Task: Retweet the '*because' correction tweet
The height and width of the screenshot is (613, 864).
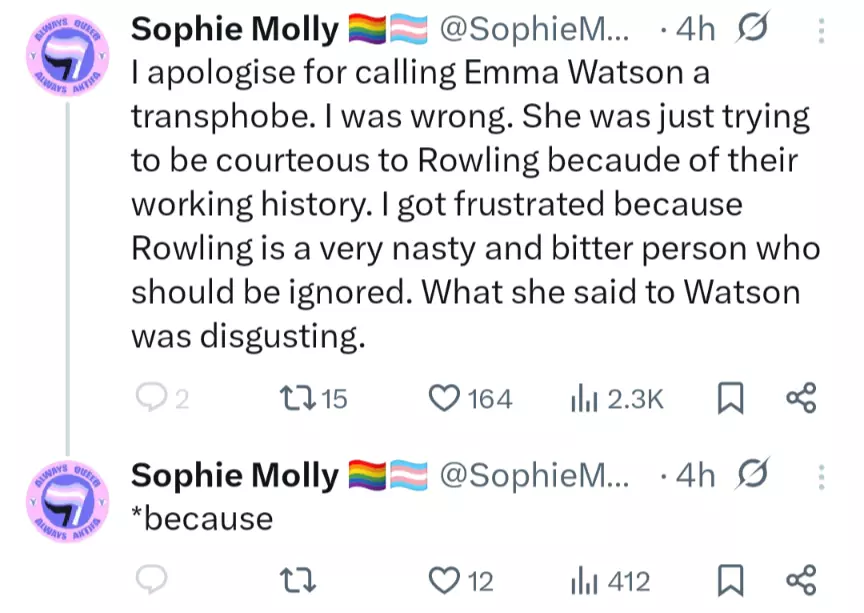Action: (x=298, y=581)
